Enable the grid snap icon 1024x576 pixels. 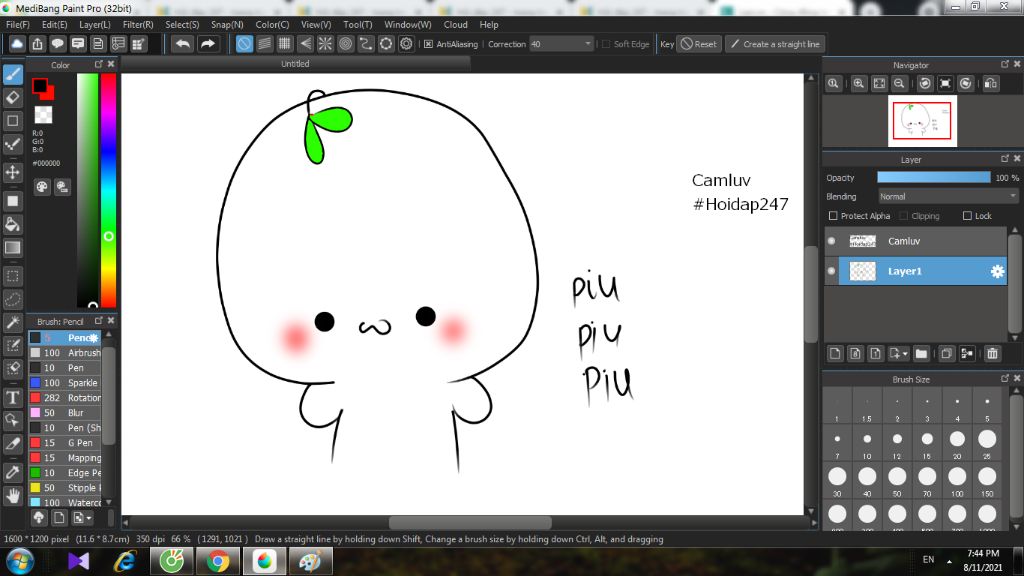tap(285, 44)
